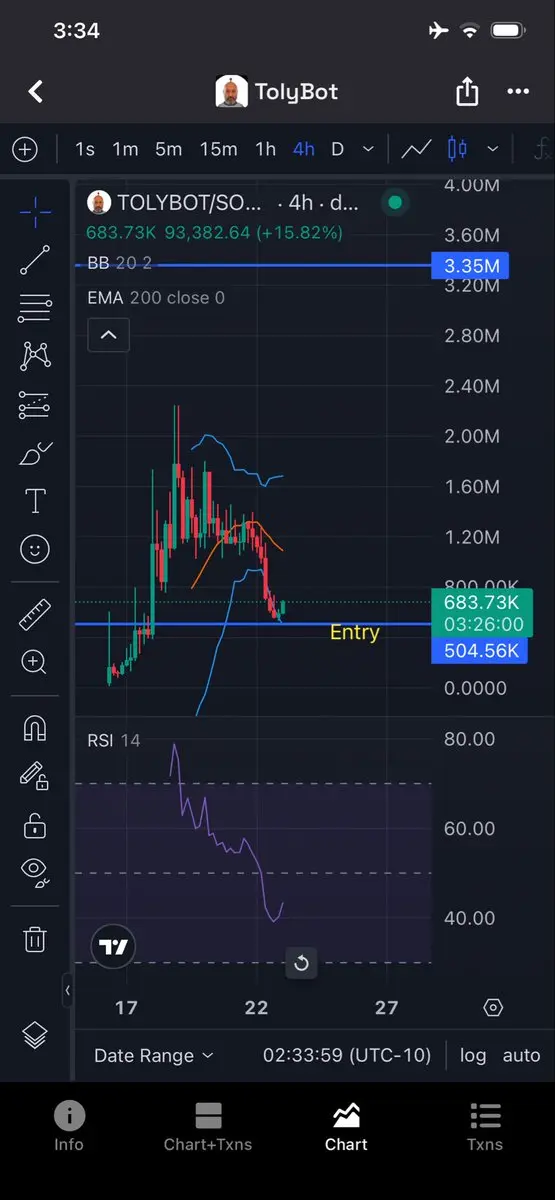Switch to the Txns tab
Image resolution: width=555 pixels, height=1200 pixels.
pos(485,1127)
